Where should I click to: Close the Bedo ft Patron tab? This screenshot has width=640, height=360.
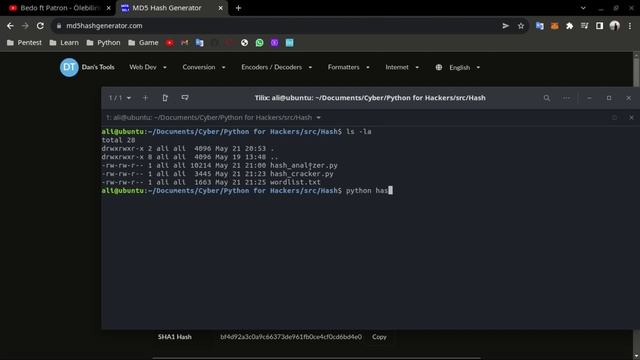pos(109,8)
